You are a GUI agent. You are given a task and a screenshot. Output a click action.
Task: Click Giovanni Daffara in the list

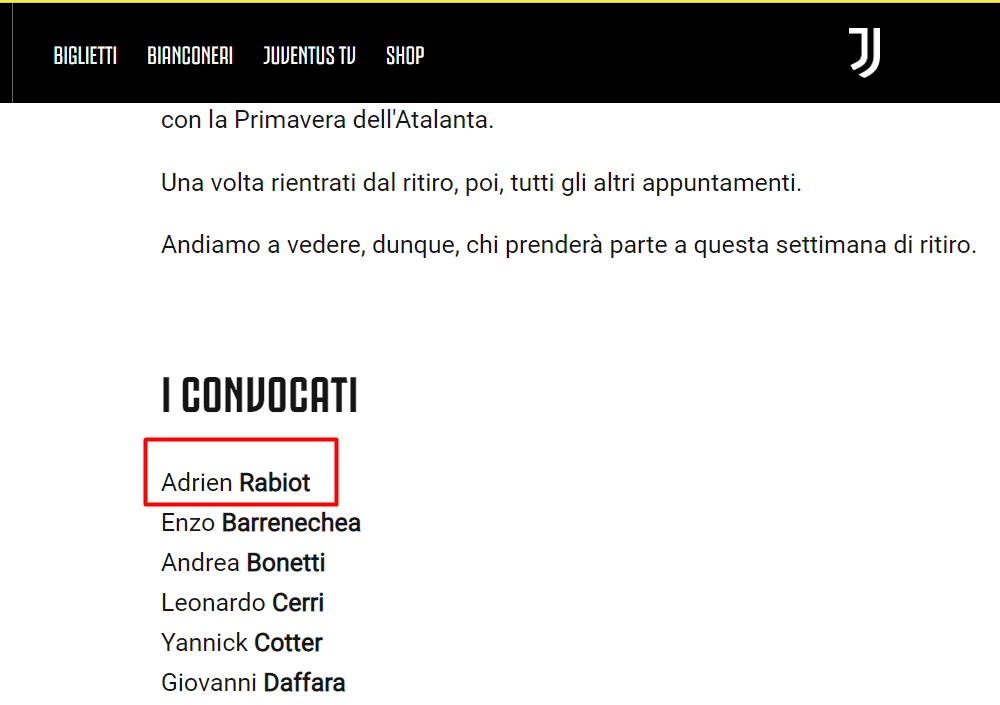pos(253,683)
